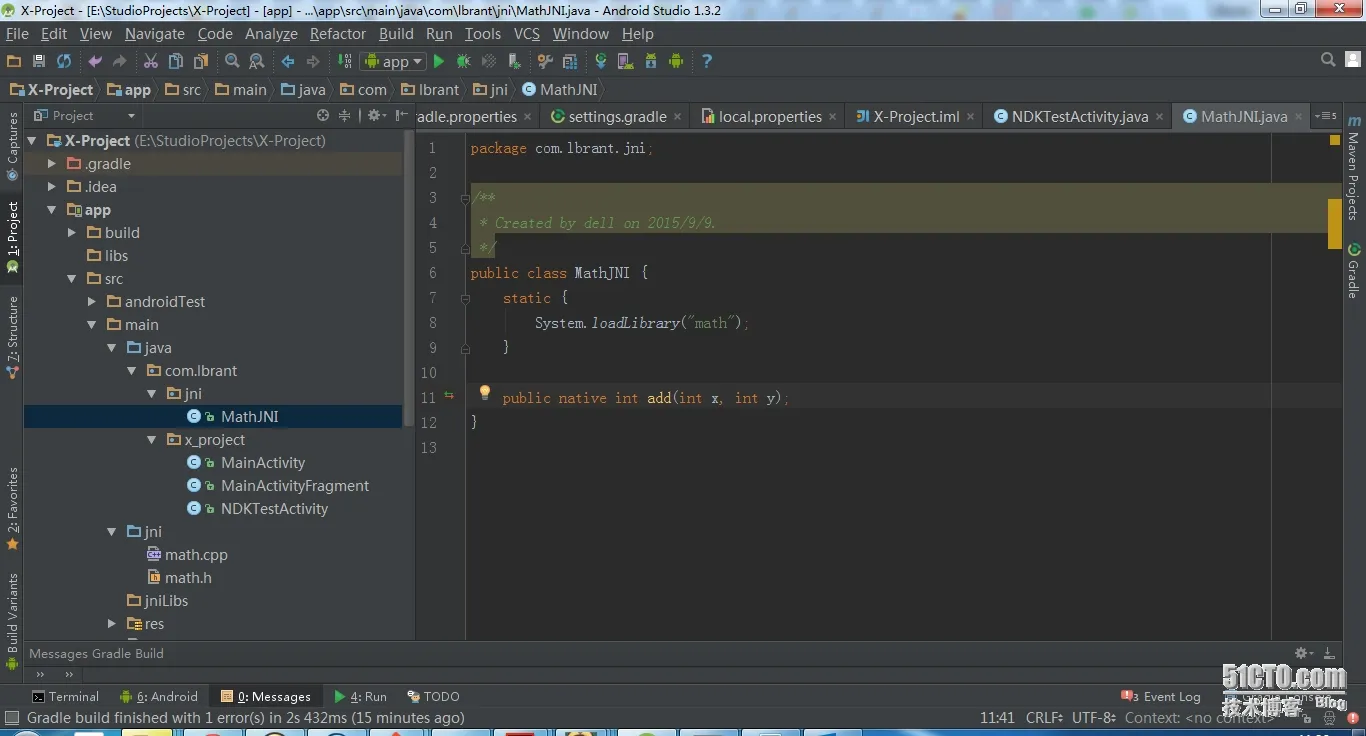Close the X-Project.iml tab
1366x736 pixels.
(x=970, y=117)
